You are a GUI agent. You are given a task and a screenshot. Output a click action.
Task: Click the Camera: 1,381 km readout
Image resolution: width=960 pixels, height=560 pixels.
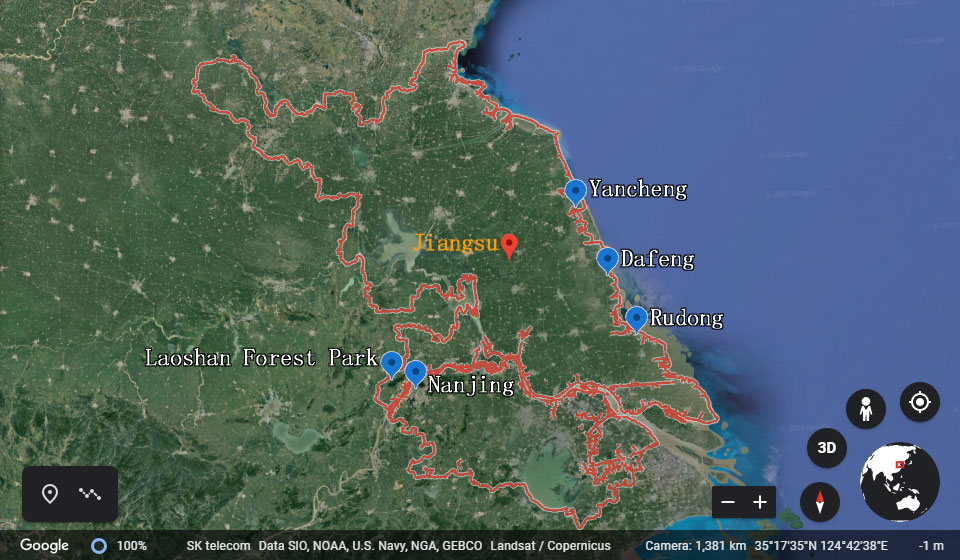click(x=696, y=546)
